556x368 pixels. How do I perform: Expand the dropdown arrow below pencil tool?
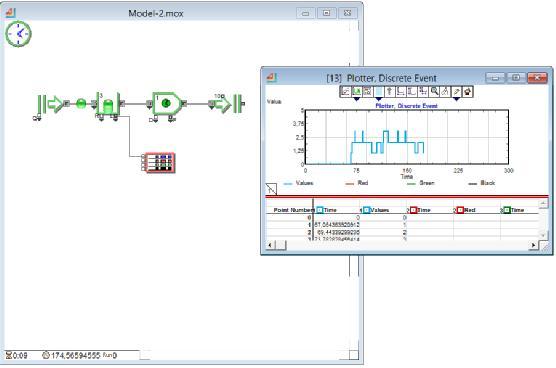(456, 99)
